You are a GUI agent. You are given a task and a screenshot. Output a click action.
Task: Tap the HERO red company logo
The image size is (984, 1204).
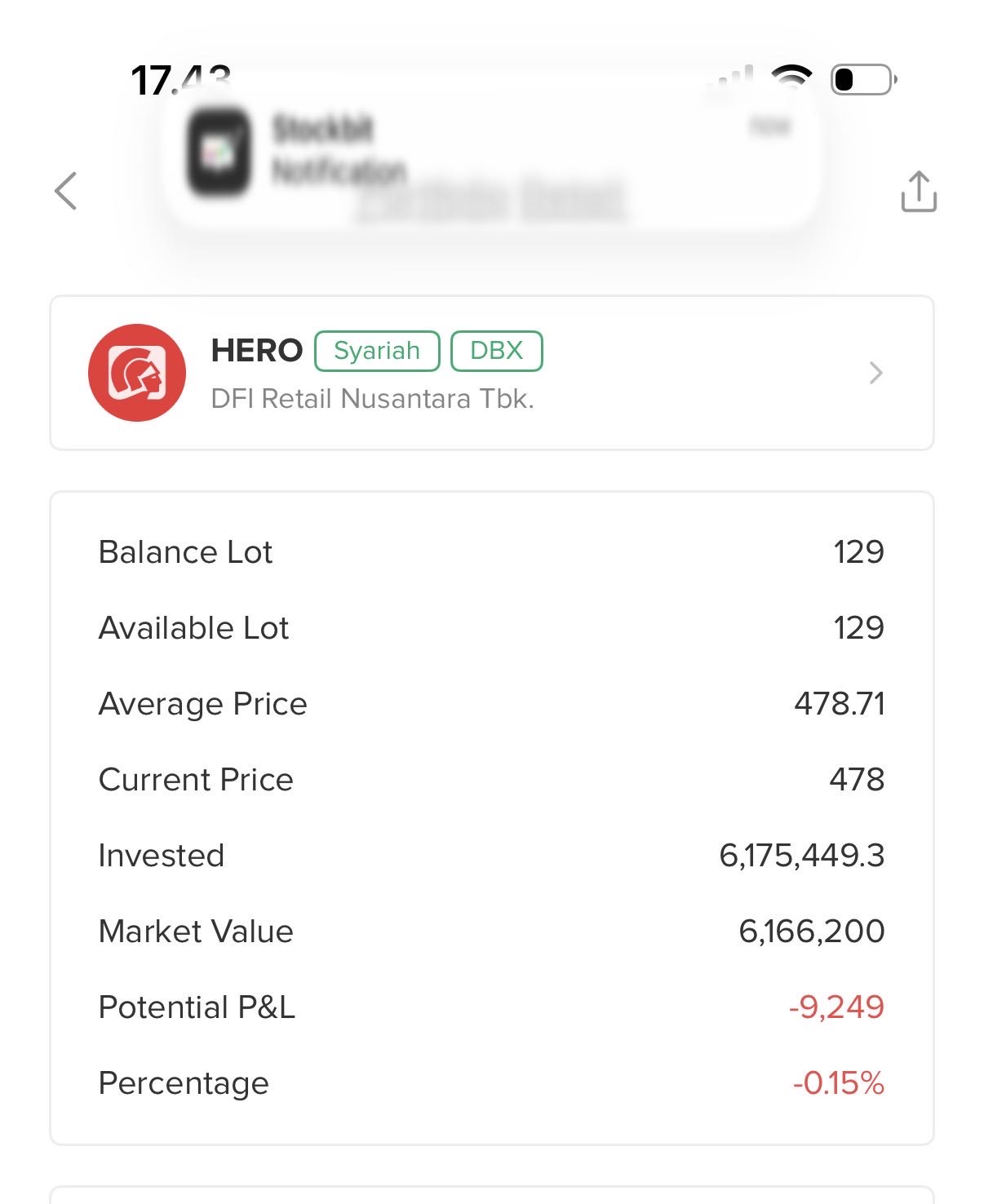137,373
